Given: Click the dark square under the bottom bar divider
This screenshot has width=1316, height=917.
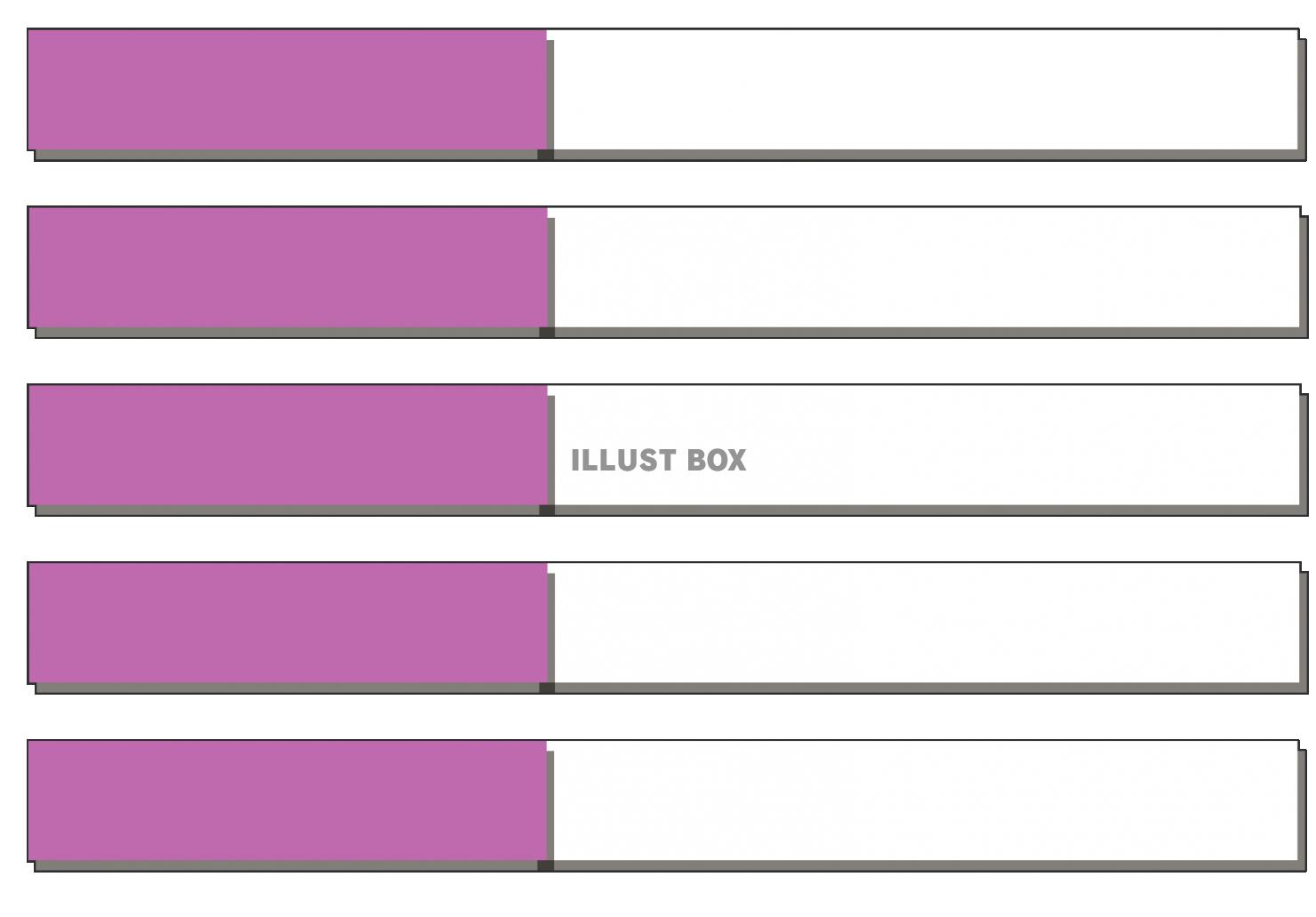Looking at the screenshot, I should pos(546,866).
